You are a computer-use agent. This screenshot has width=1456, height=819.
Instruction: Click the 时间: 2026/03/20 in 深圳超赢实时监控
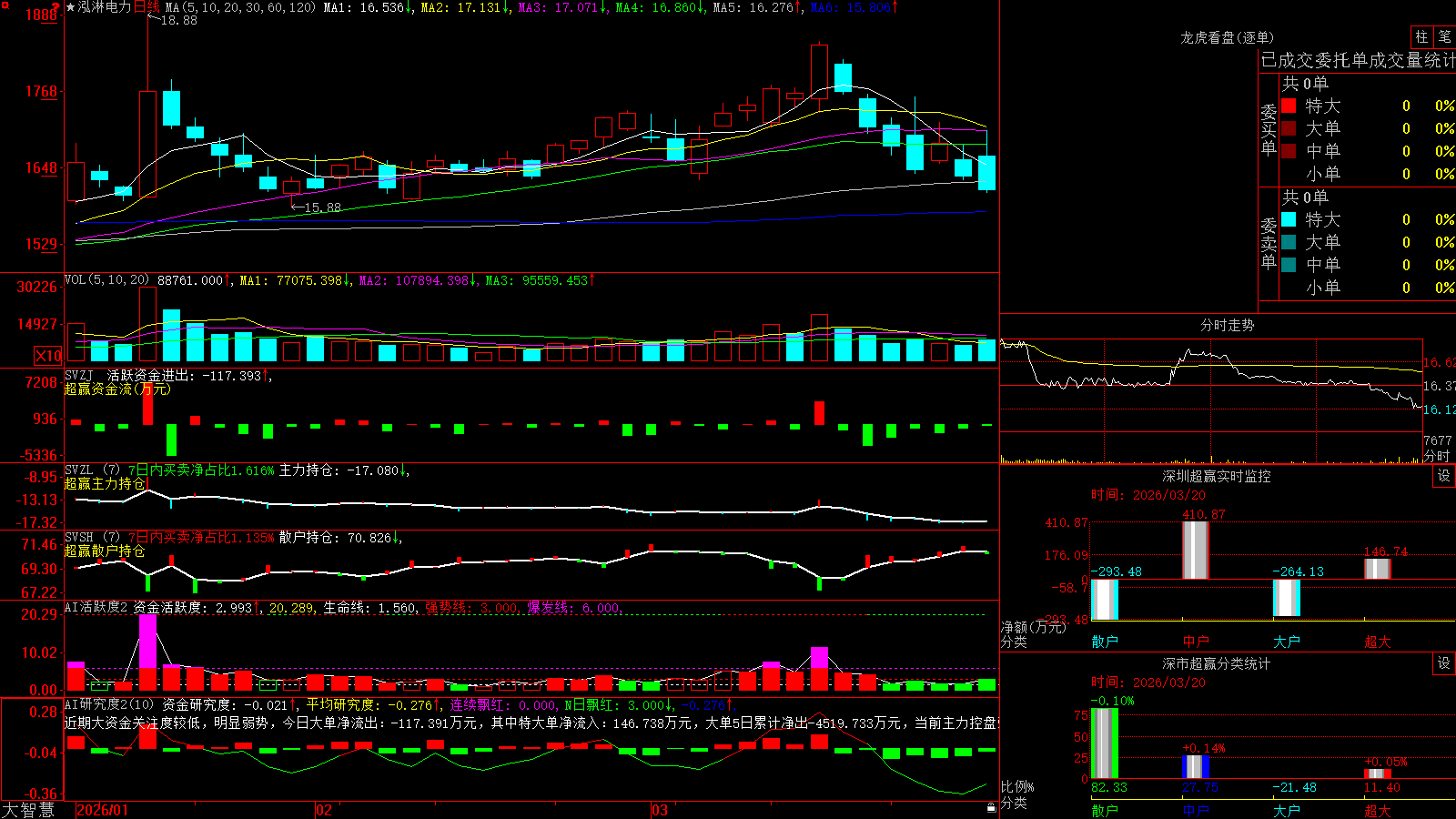pos(1148,495)
